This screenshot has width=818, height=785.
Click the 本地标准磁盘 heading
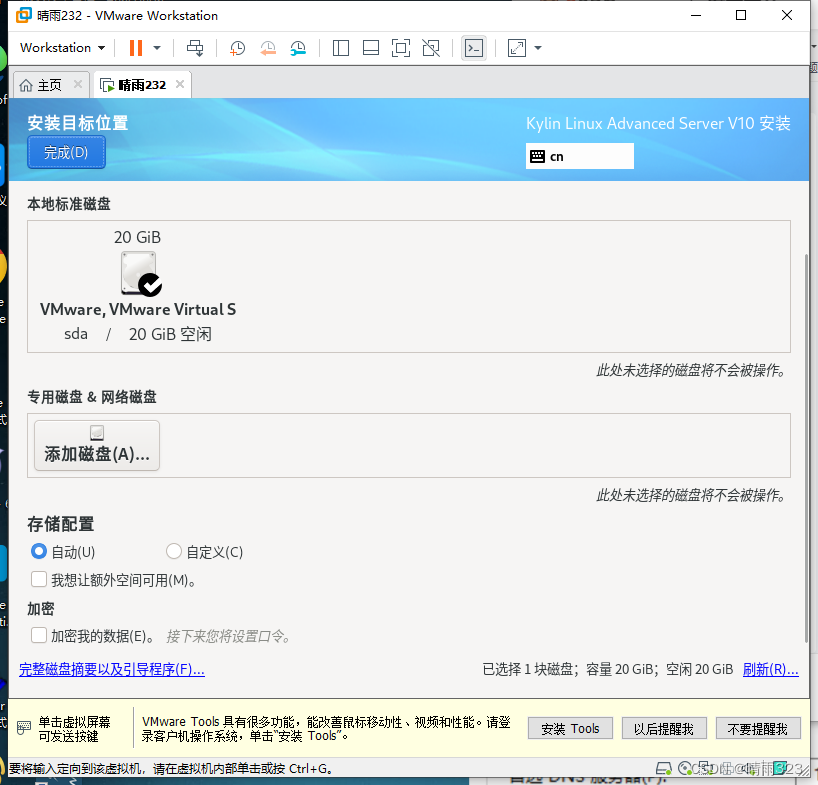pyautogui.click(x=69, y=204)
